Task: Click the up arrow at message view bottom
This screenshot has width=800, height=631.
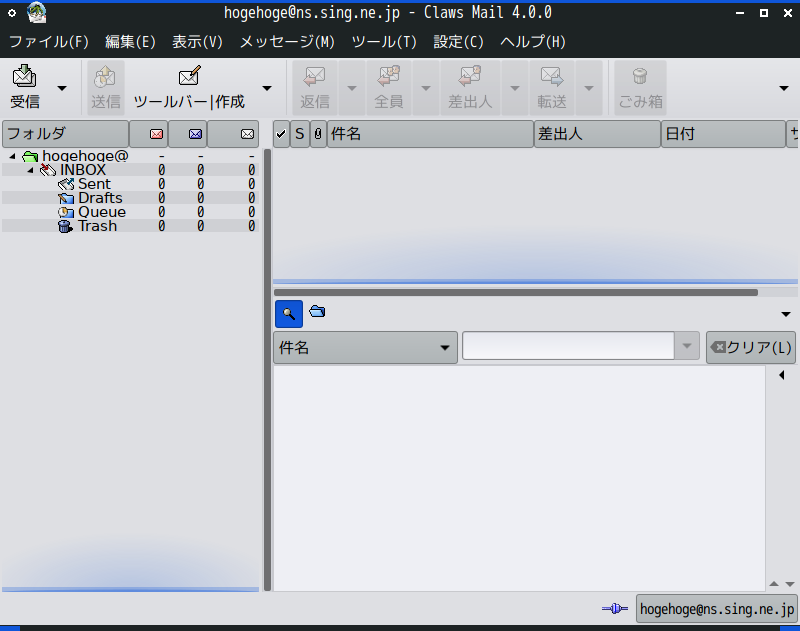Action: click(x=774, y=584)
